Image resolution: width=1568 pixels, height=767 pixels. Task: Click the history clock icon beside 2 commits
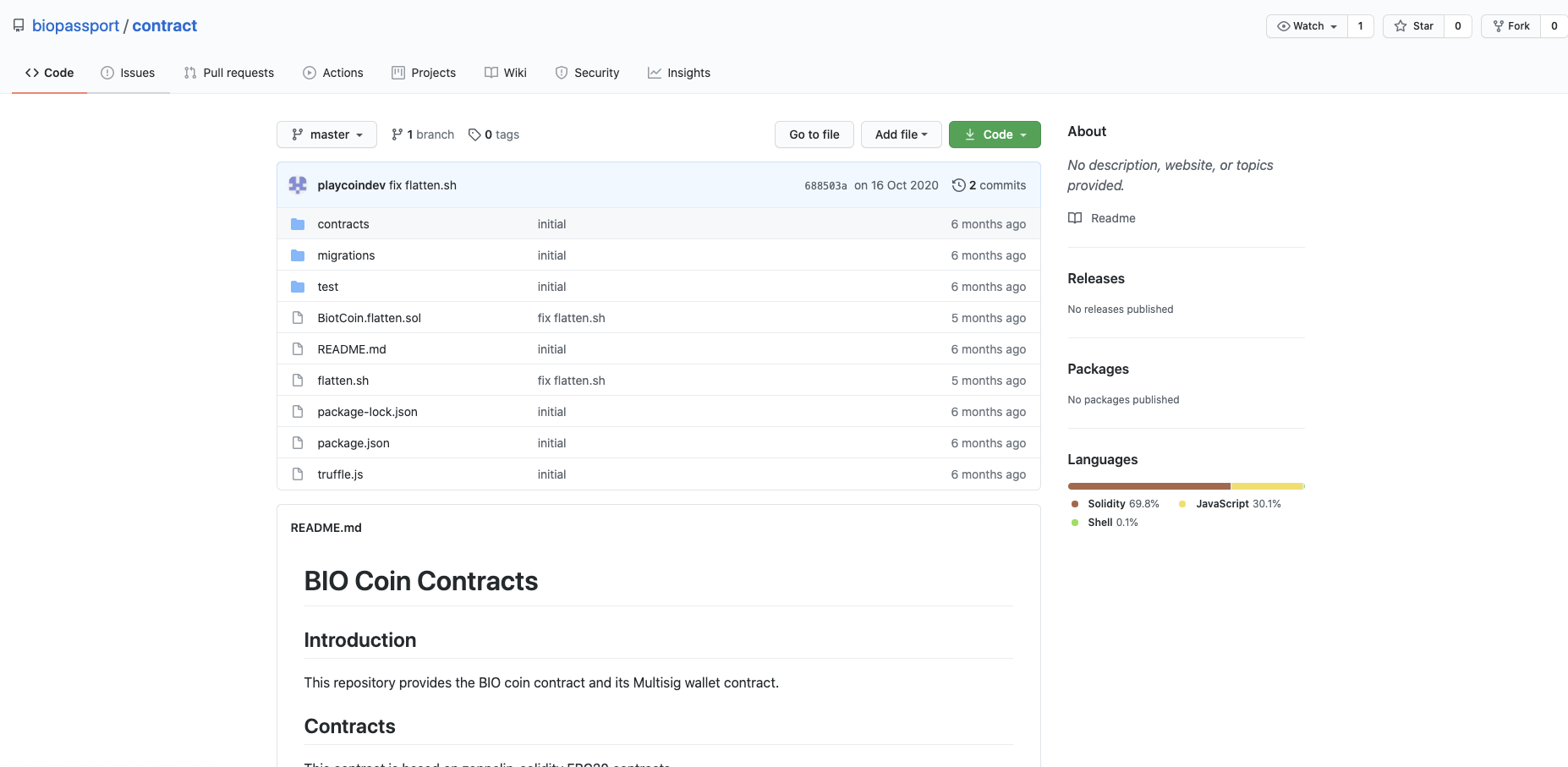coord(959,185)
